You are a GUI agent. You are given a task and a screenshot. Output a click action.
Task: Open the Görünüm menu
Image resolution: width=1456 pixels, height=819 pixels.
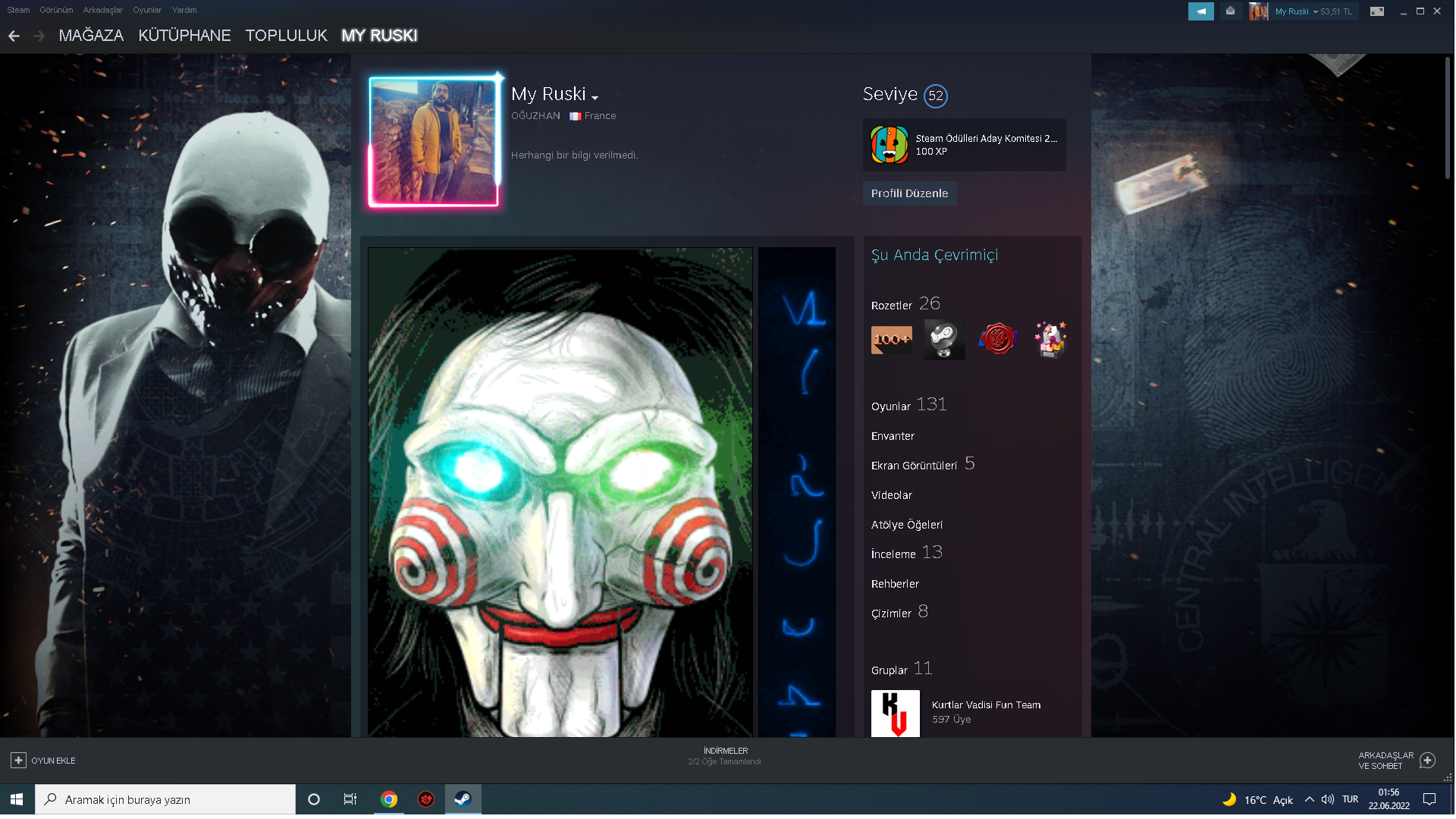(56, 10)
